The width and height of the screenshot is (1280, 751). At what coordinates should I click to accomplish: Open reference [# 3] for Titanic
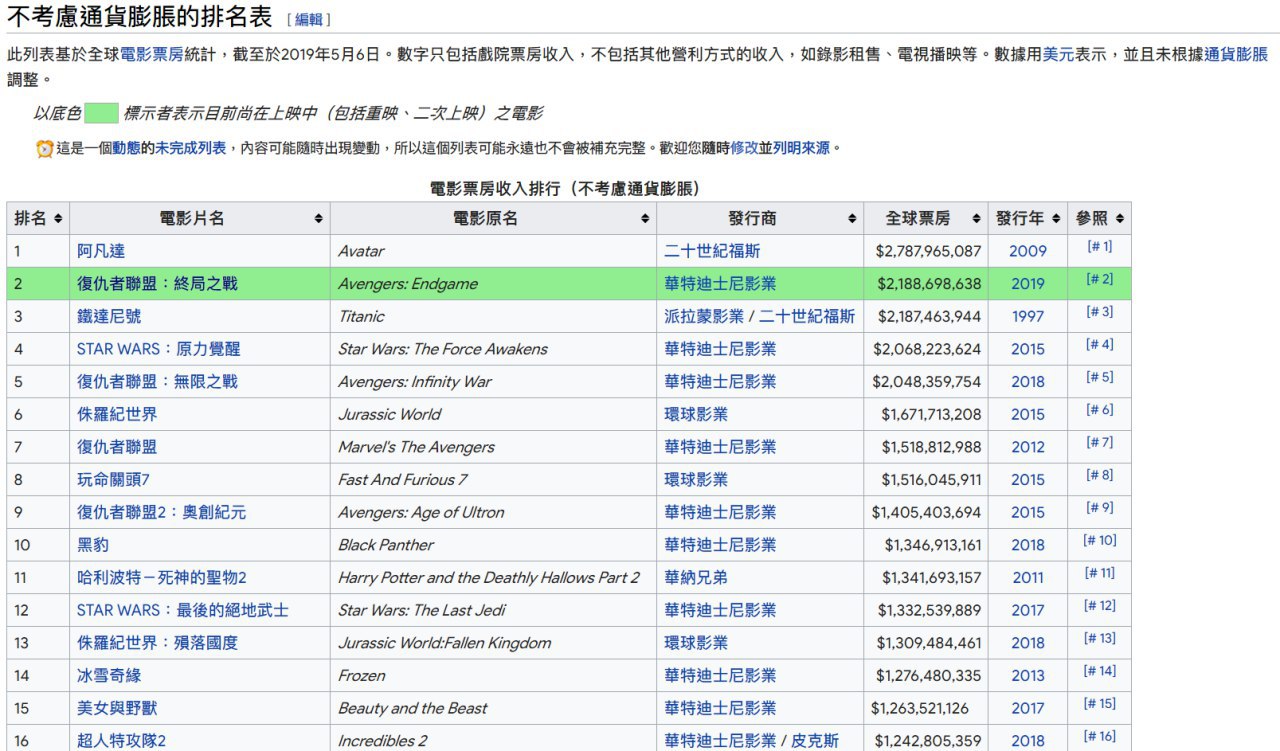pos(1099,312)
